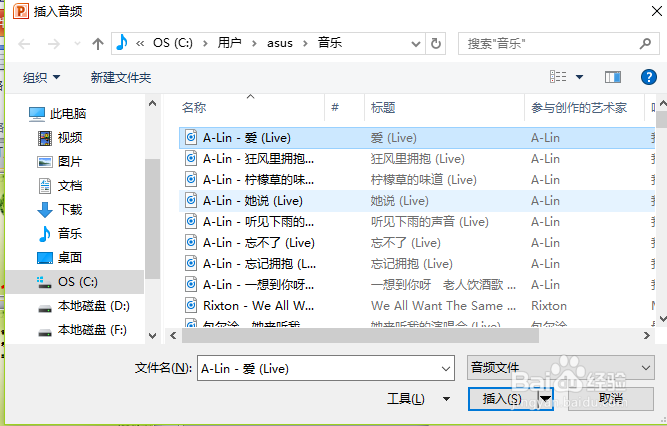This screenshot has width=667, height=426.
Task: Select file Rixton - We All Want
Action: [416, 306]
